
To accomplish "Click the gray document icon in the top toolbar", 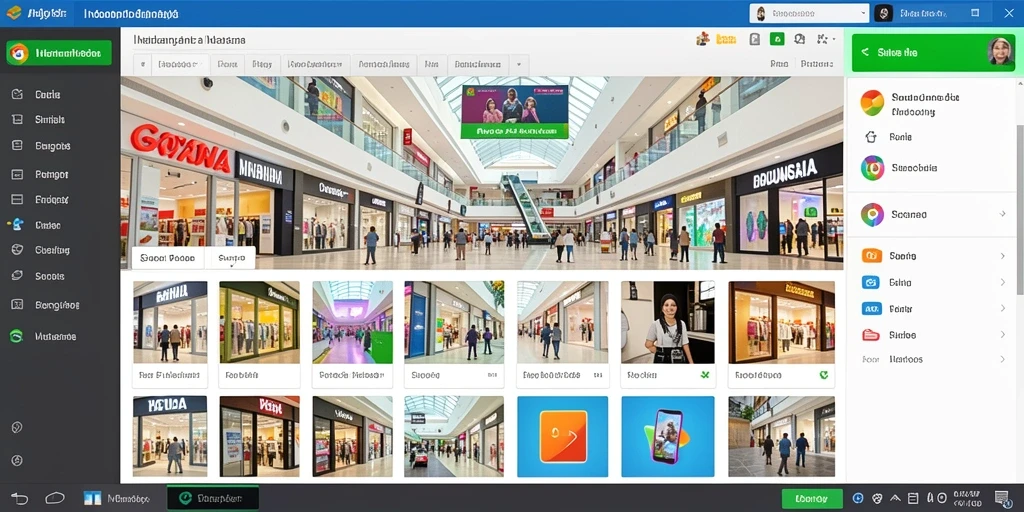I will (x=755, y=39).
